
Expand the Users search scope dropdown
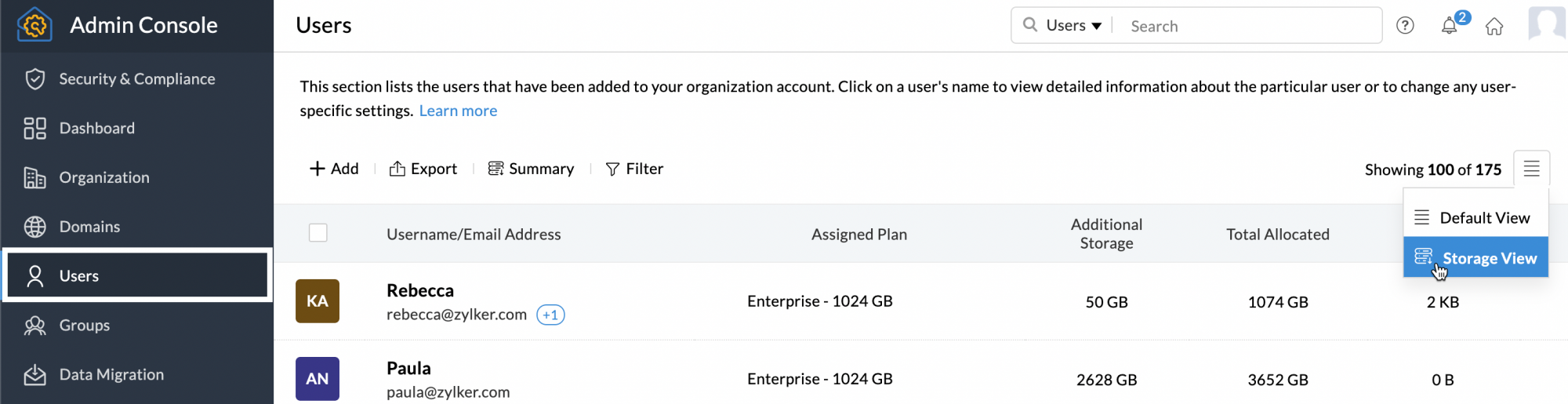(x=1073, y=26)
